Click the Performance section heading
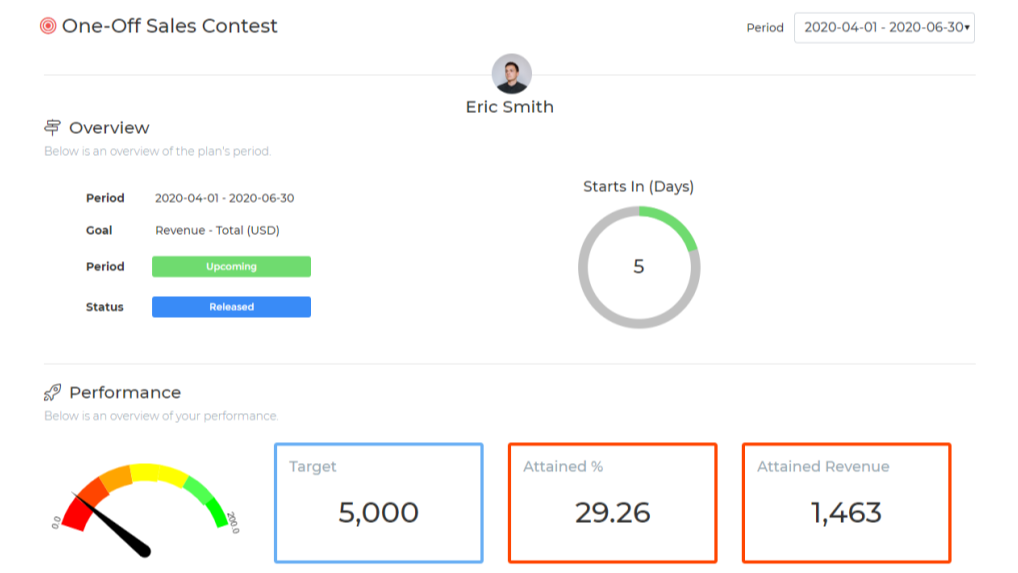The height and width of the screenshot is (573, 1018). pos(125,392)
